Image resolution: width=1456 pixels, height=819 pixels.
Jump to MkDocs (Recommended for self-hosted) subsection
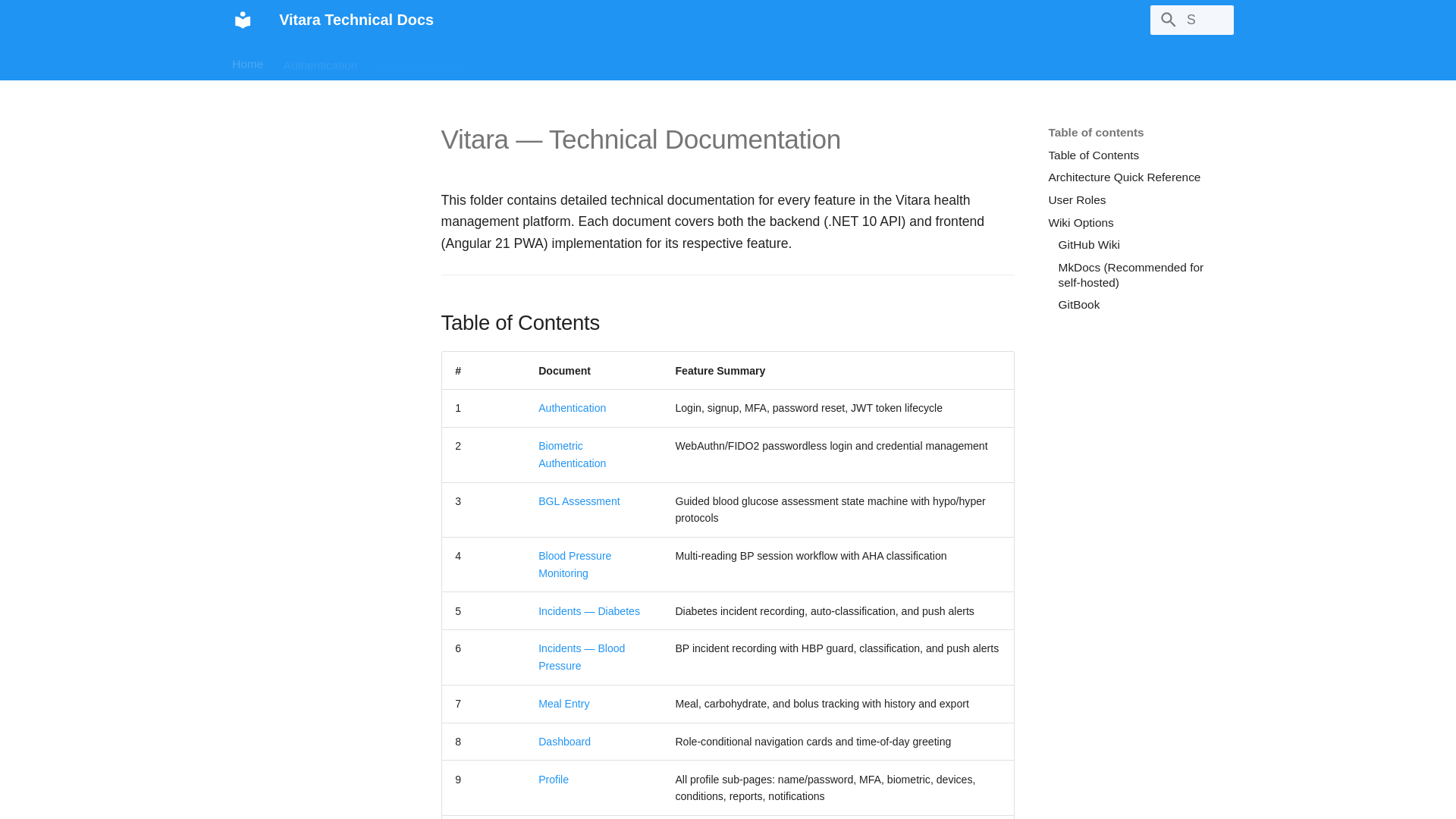[x=1131, y=275]
